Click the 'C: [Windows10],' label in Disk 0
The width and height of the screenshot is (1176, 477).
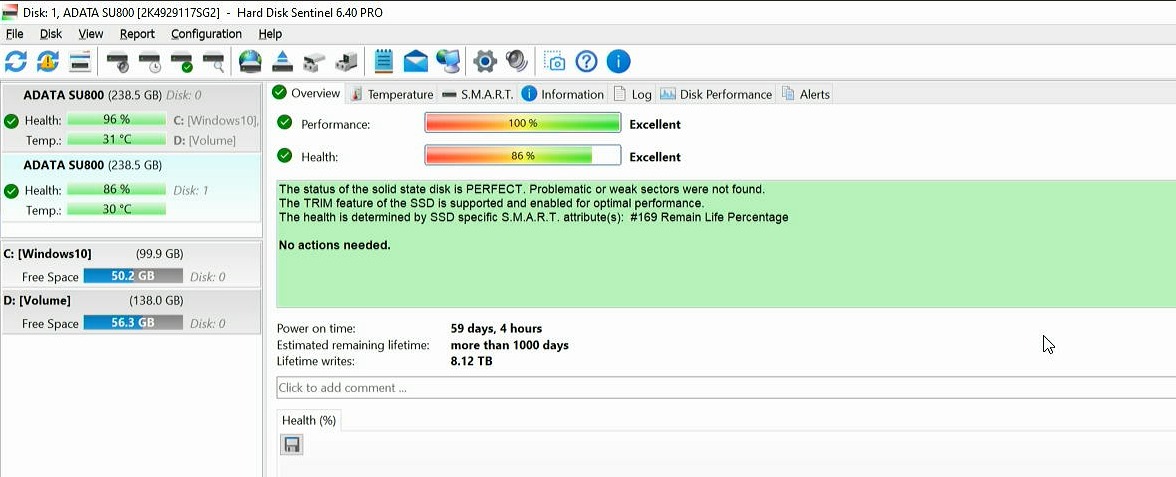pyautogui.click(x=216, y=120)
